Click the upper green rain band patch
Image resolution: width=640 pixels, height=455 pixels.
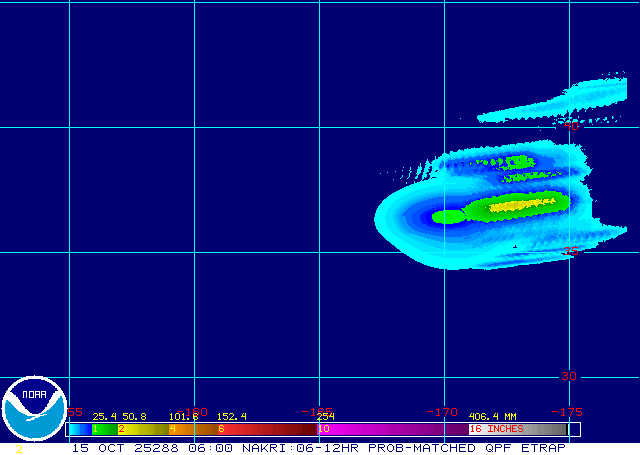coord(516,161)
